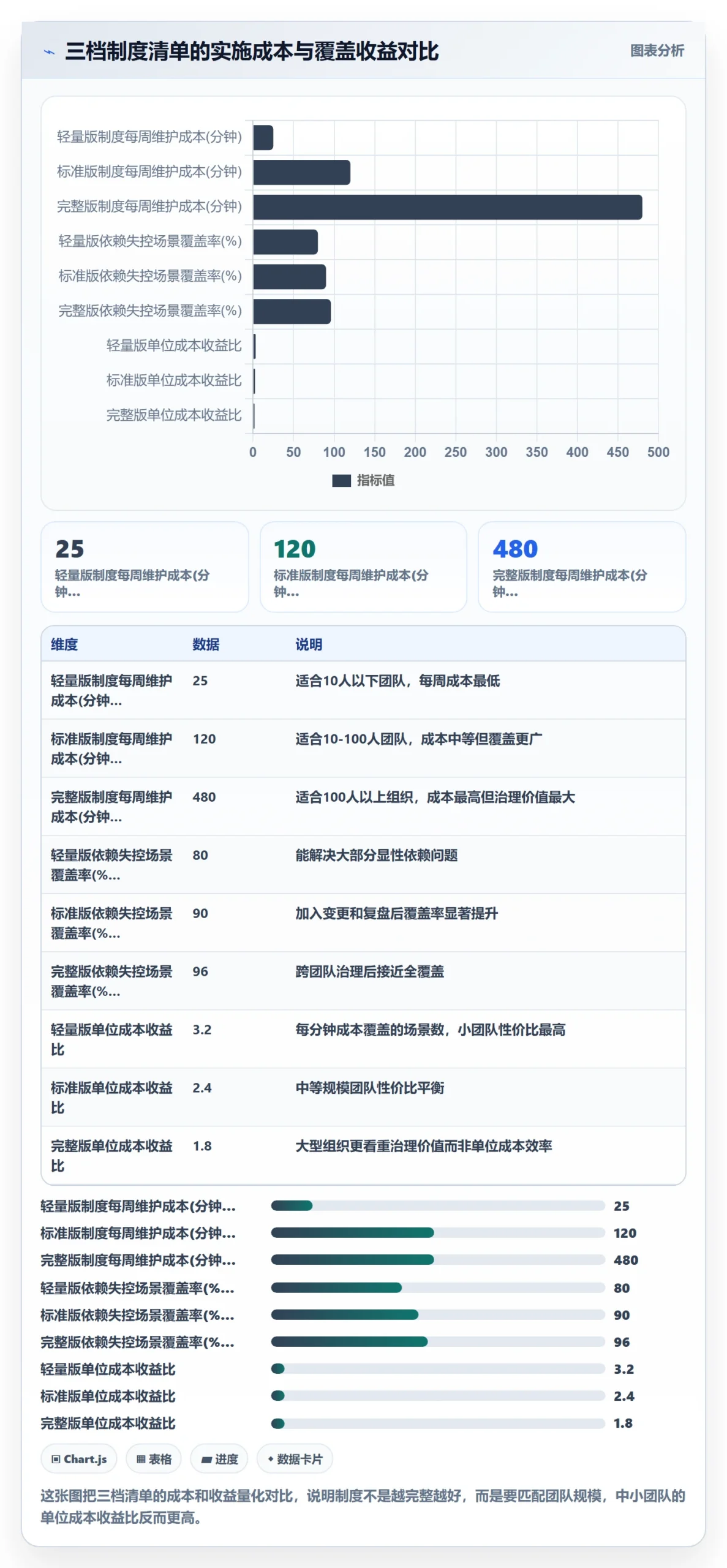Click the table value 2.4
Viewport: 727px width, 1568px height.
pyautogui.click(x=202, y=1088)
